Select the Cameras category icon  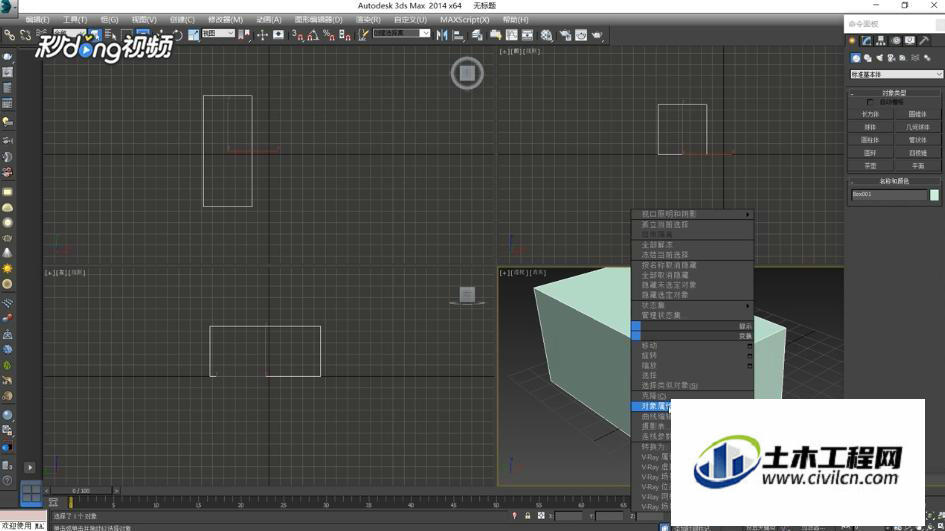[891, 58]
